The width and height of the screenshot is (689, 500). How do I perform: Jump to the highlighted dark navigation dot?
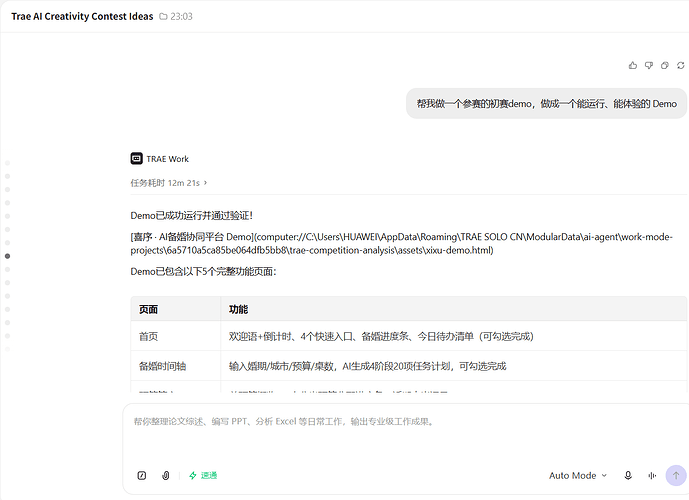7,256
